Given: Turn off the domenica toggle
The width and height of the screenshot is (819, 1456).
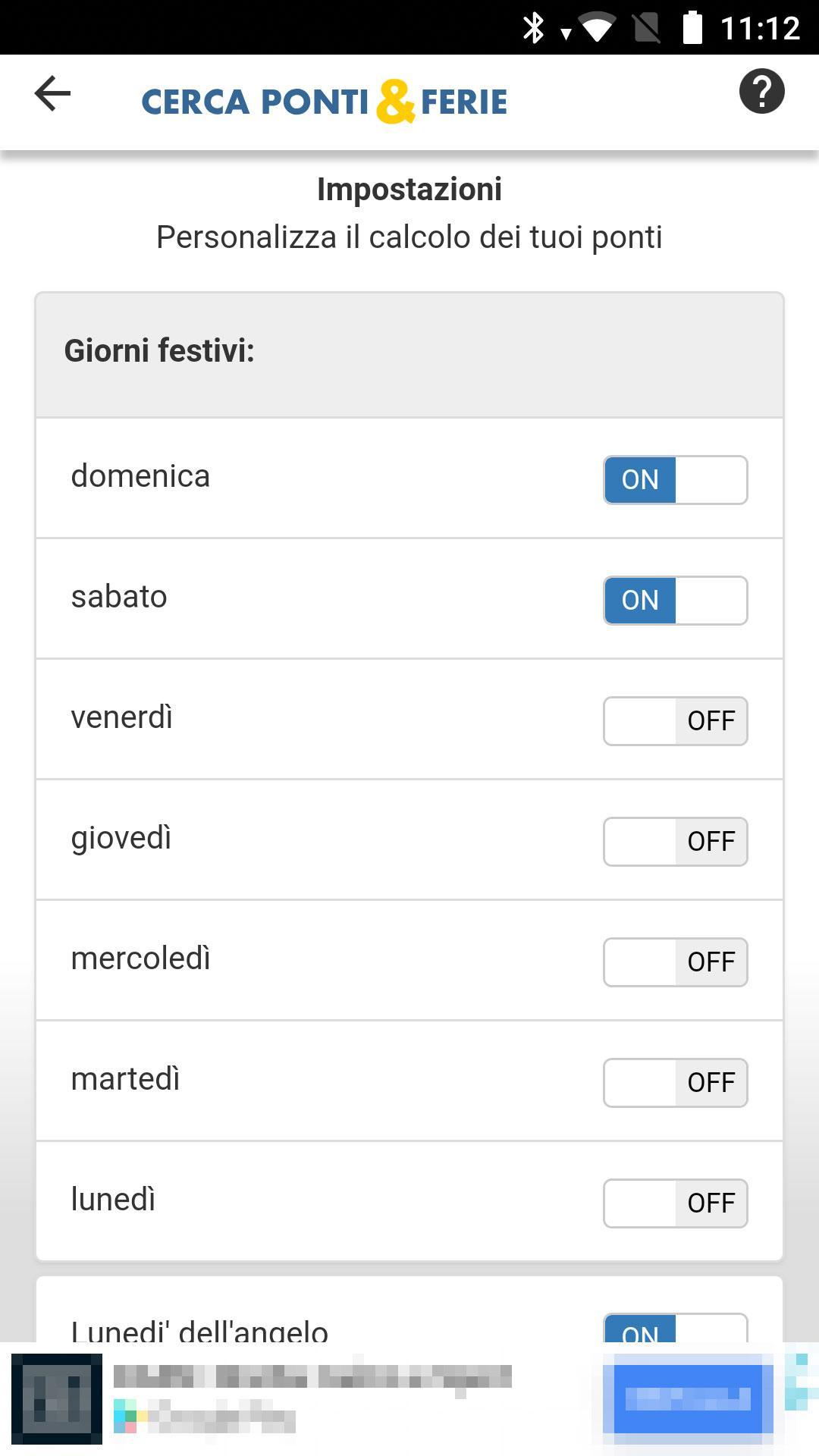Looking at the screenshot, I should (x=675, y=480).
